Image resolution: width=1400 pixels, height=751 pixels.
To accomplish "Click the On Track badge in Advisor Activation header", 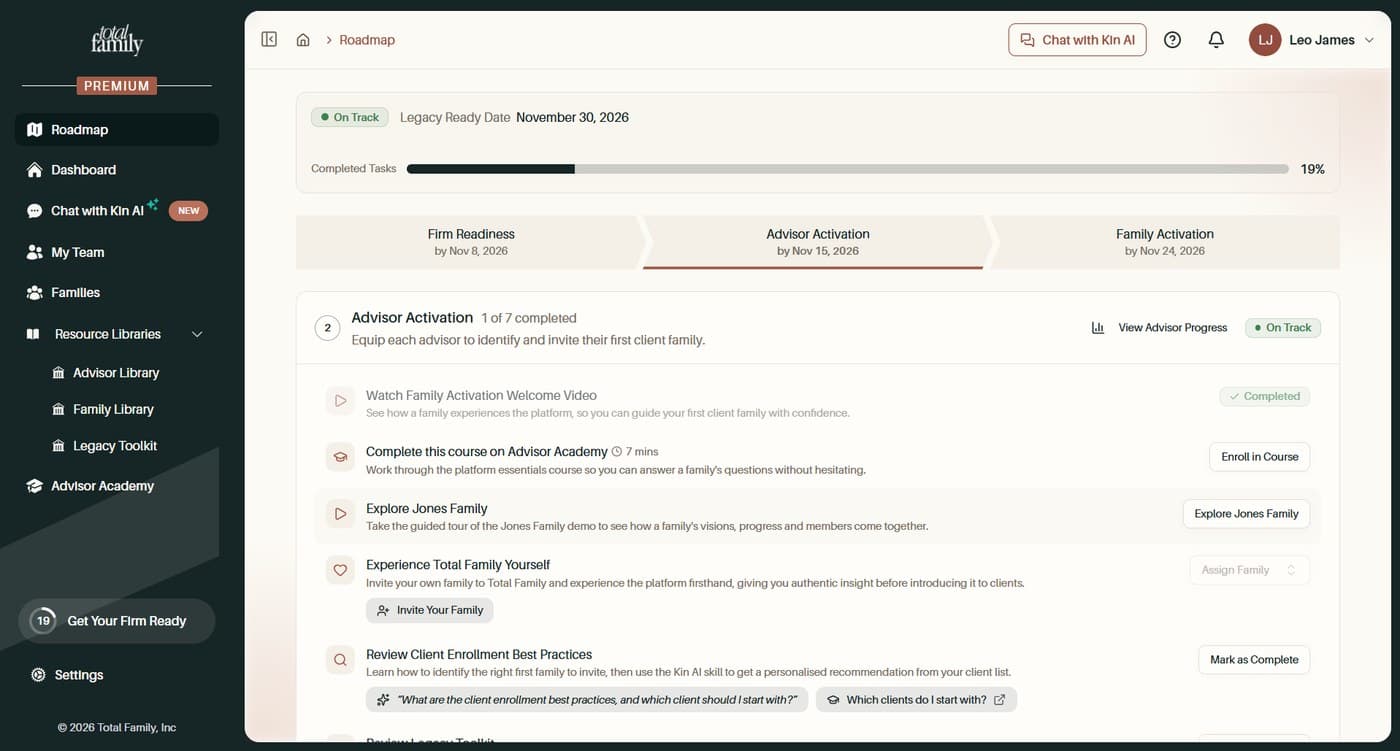I will click(1283, 328).
